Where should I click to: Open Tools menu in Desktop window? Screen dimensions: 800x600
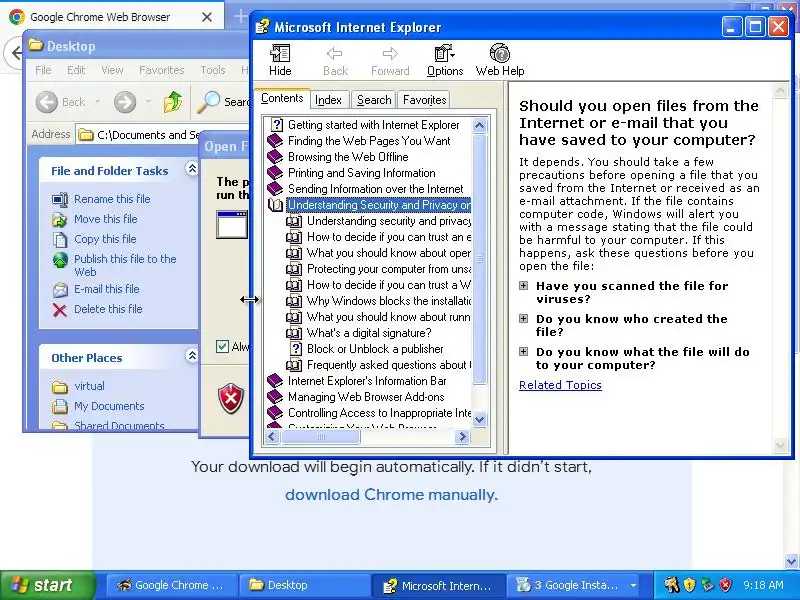[213, 70]
